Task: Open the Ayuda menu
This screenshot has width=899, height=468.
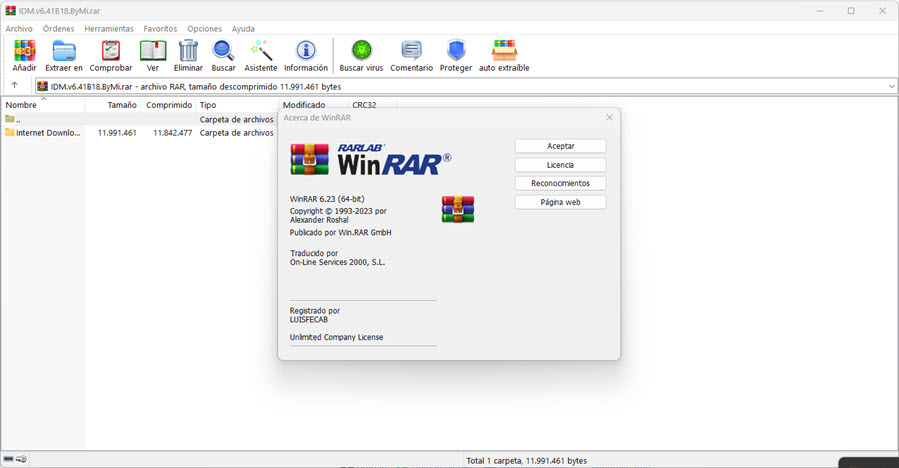Action: (243, 29)
